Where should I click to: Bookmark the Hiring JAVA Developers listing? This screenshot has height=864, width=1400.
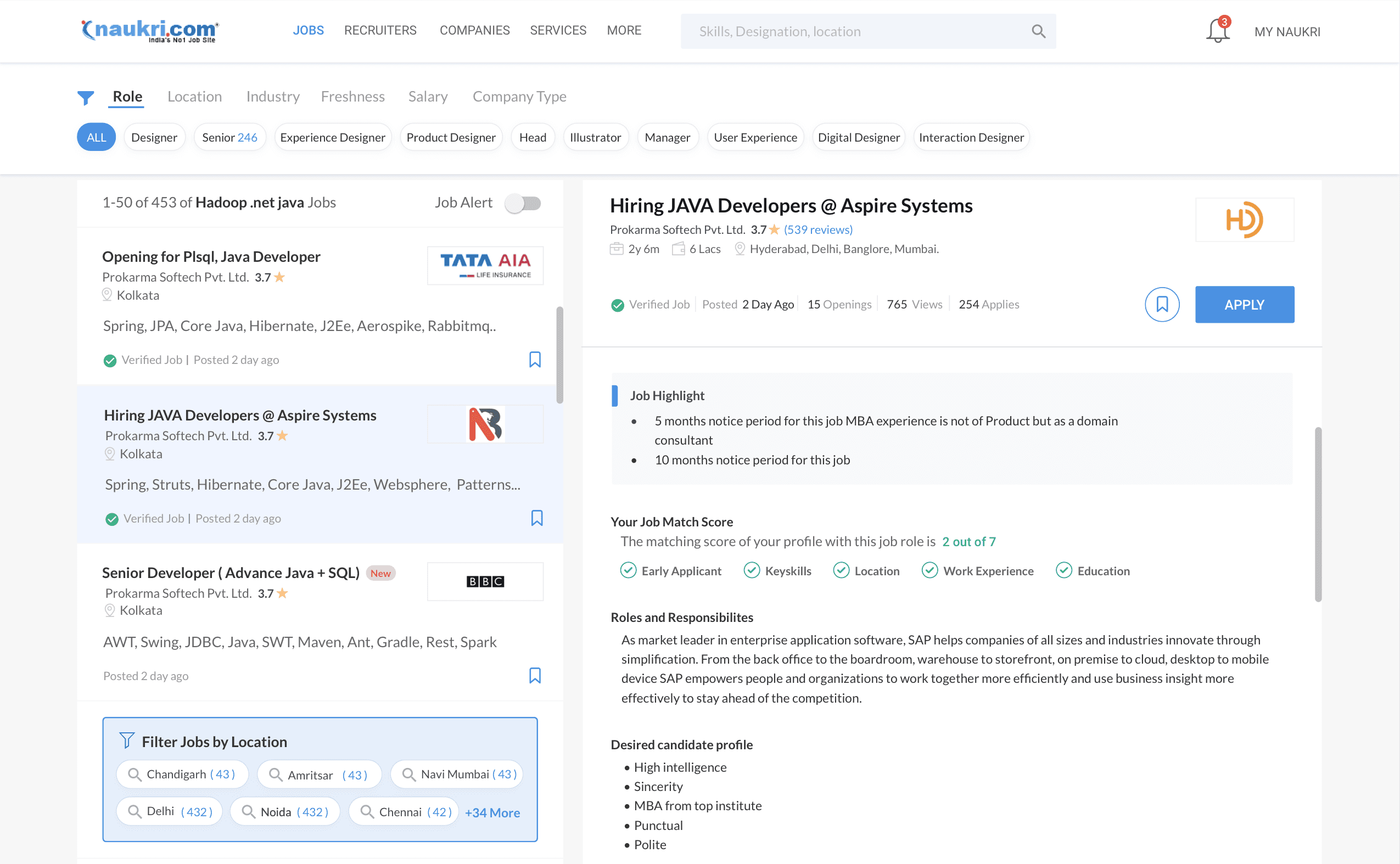click(x=536, y=518)
